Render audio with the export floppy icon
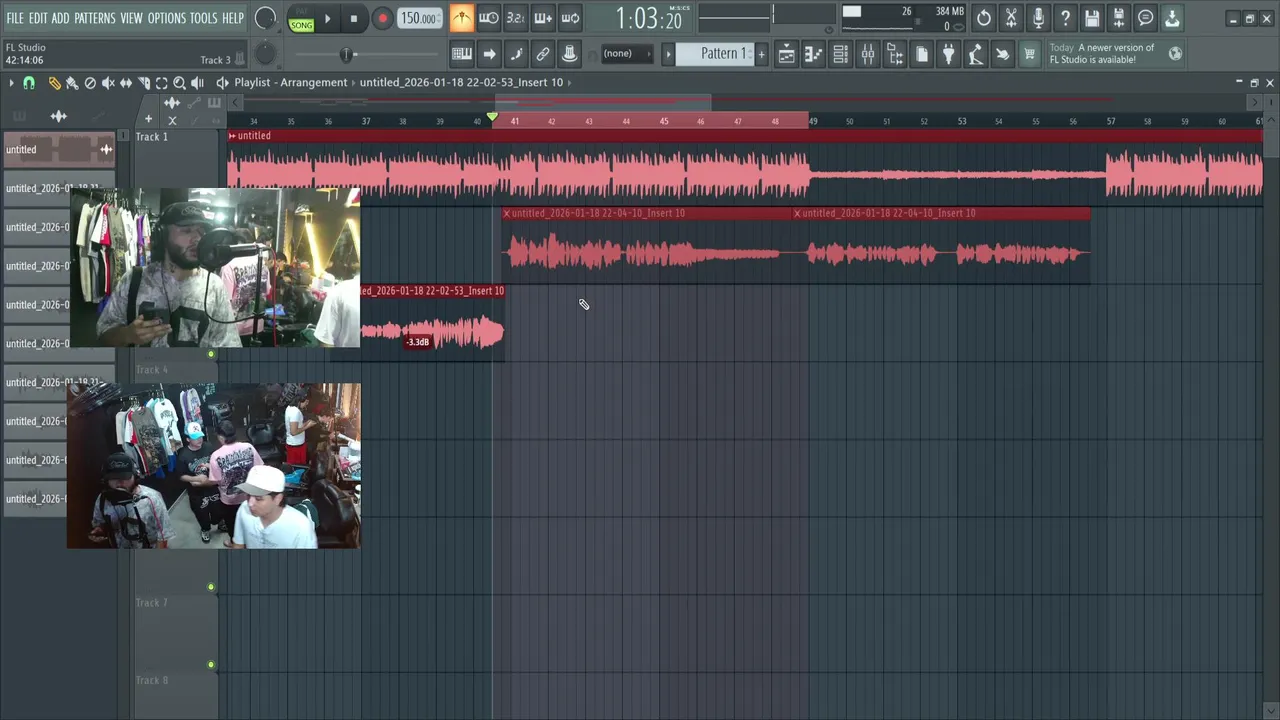The image size is (1280, 720). click(x=1119, y=18)
